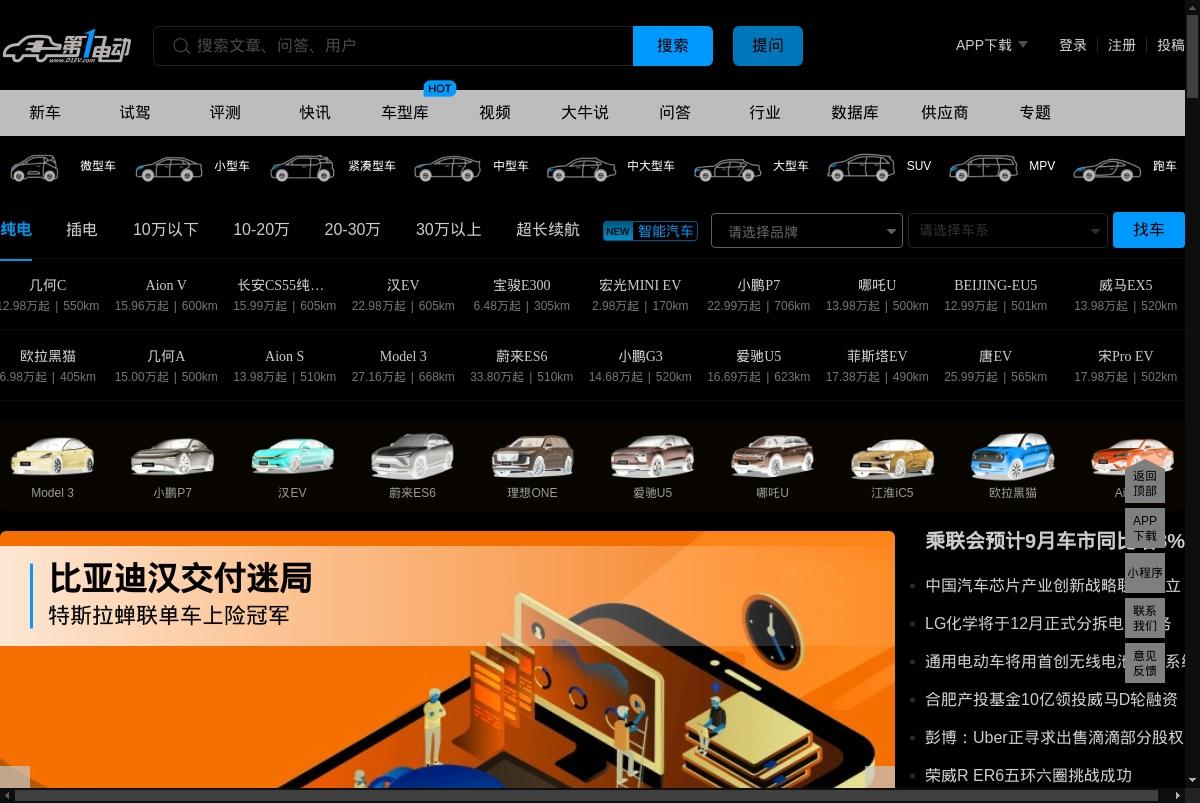This screenshot has width=1200, height=803.
Task: Click the 提问 button
Action: tap(768, 46)
